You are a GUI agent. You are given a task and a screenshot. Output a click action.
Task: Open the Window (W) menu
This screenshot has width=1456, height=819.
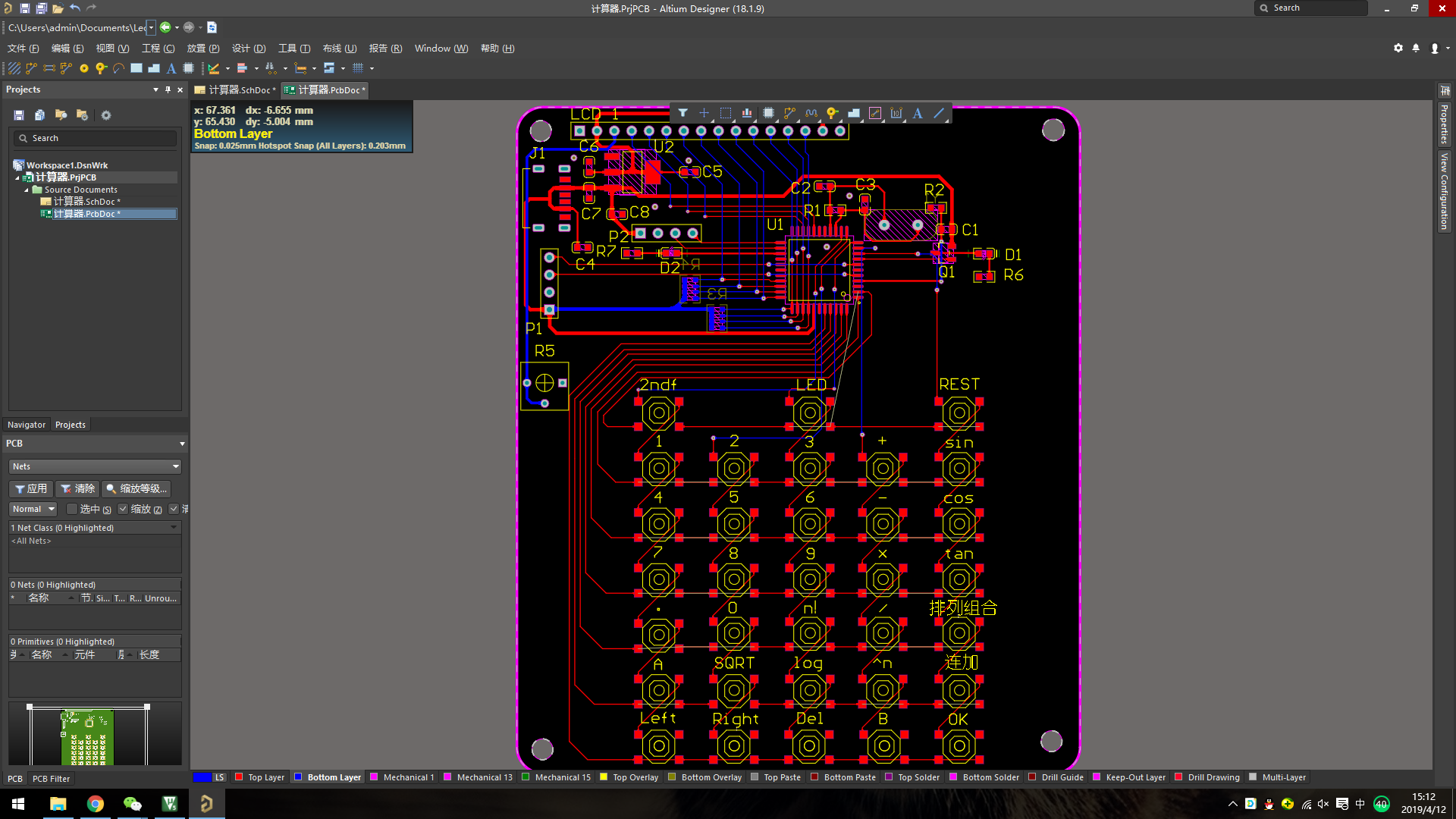[x=441, y=49]
